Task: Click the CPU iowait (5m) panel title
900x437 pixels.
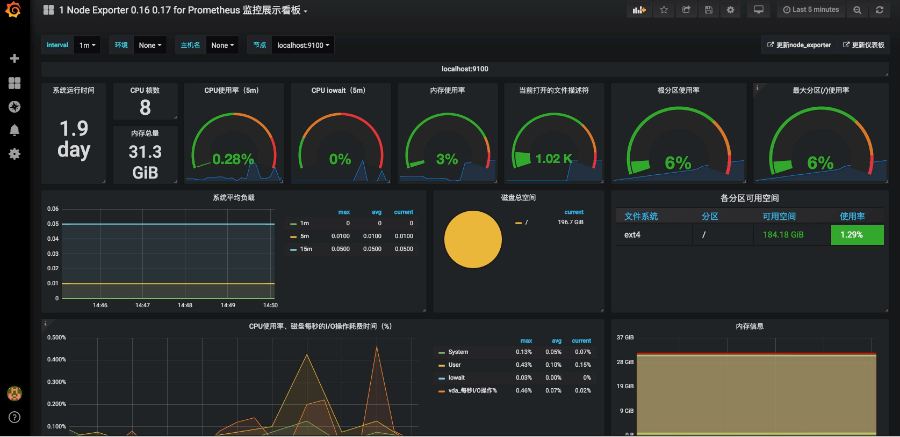Action: coord(340,90)
